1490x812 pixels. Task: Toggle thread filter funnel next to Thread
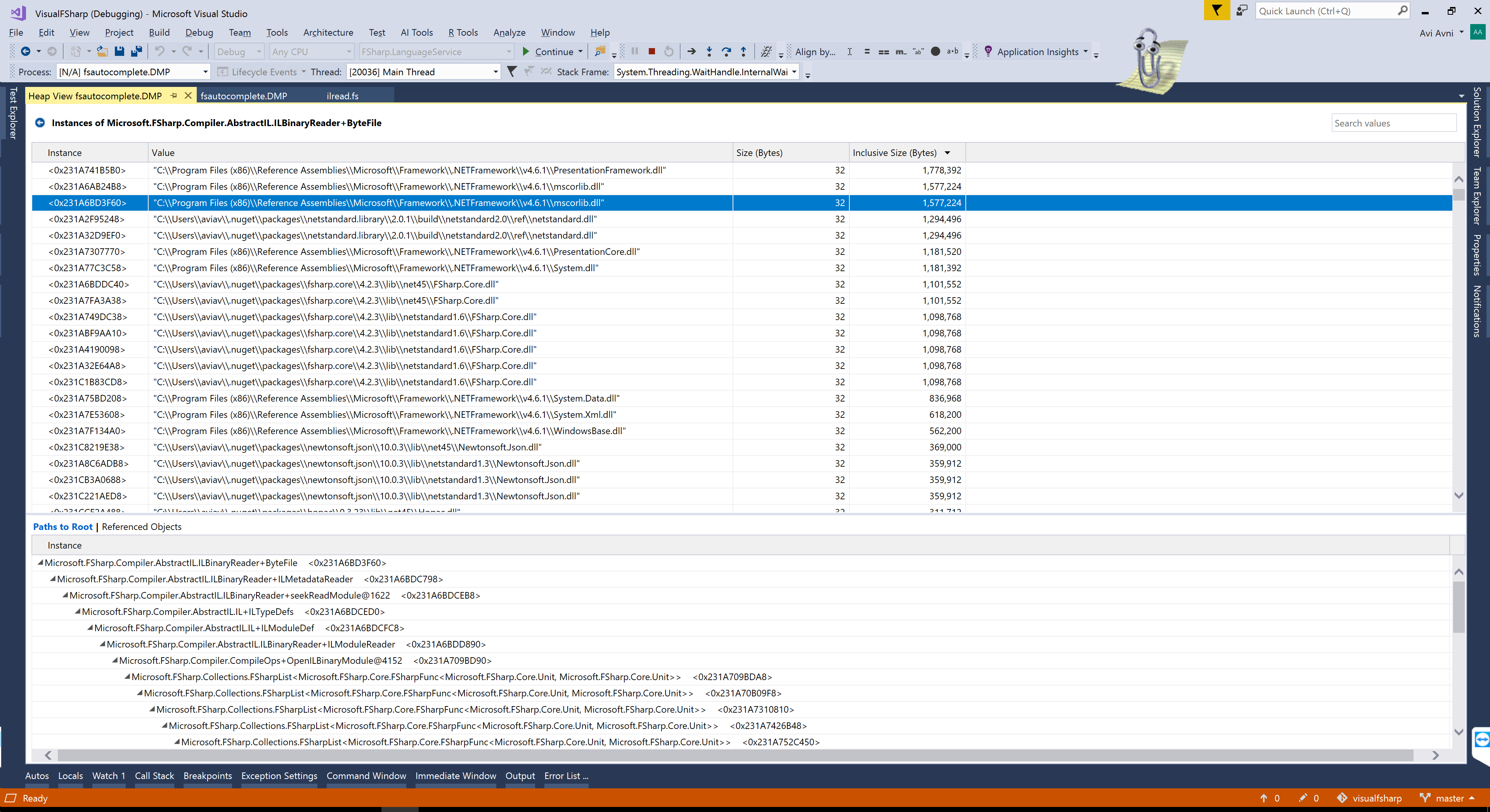[x=512, y=72]
